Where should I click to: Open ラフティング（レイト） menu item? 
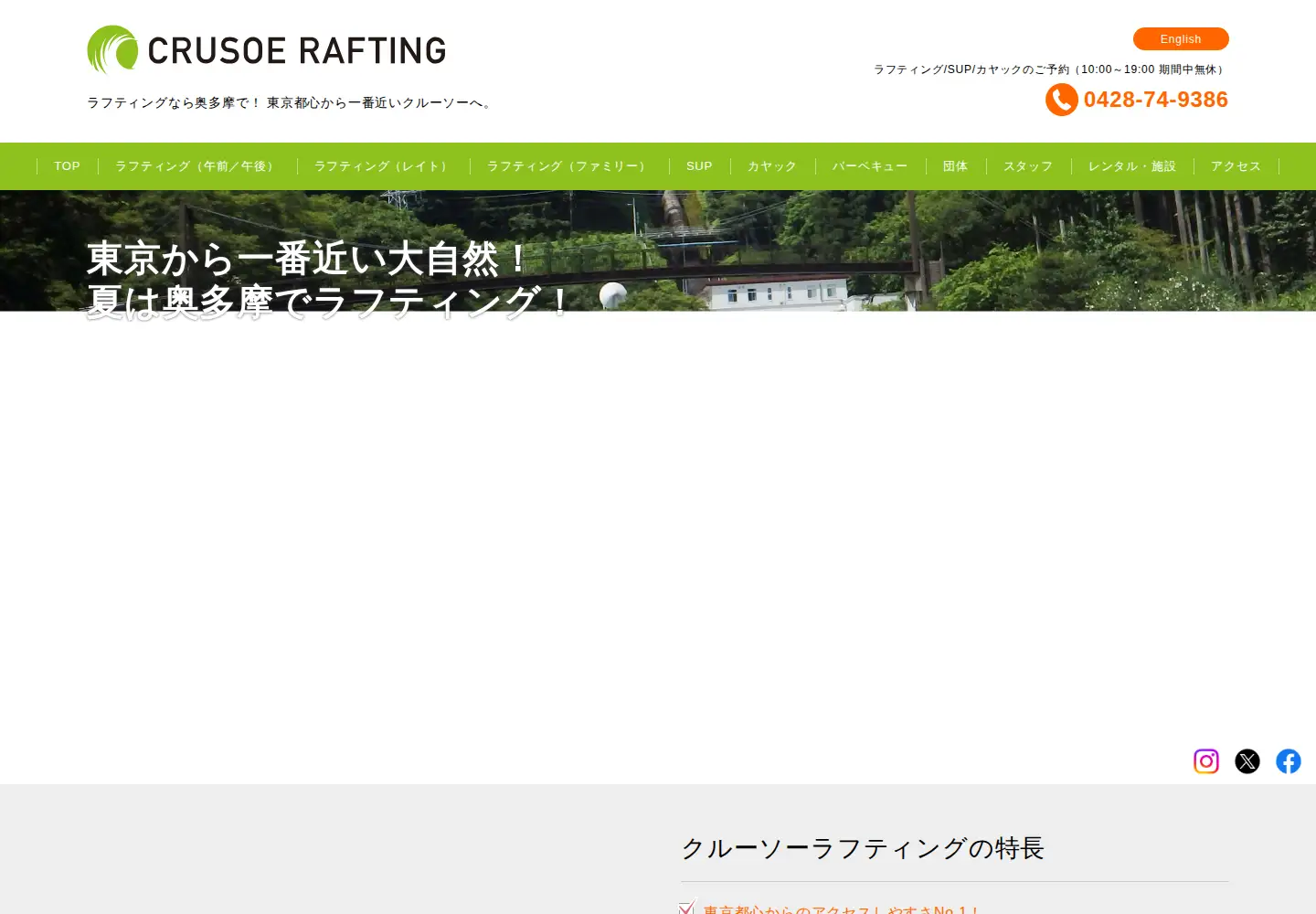point(384,166)
